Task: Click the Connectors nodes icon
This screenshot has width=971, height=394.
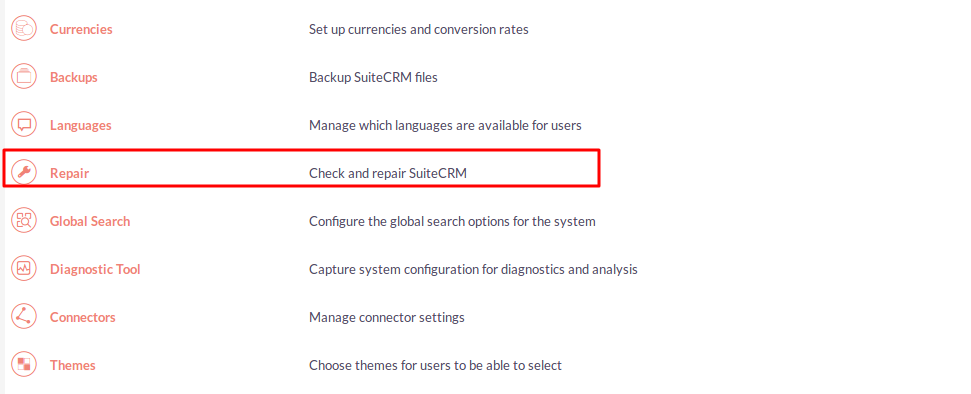Action: click(x=24, y=317)
